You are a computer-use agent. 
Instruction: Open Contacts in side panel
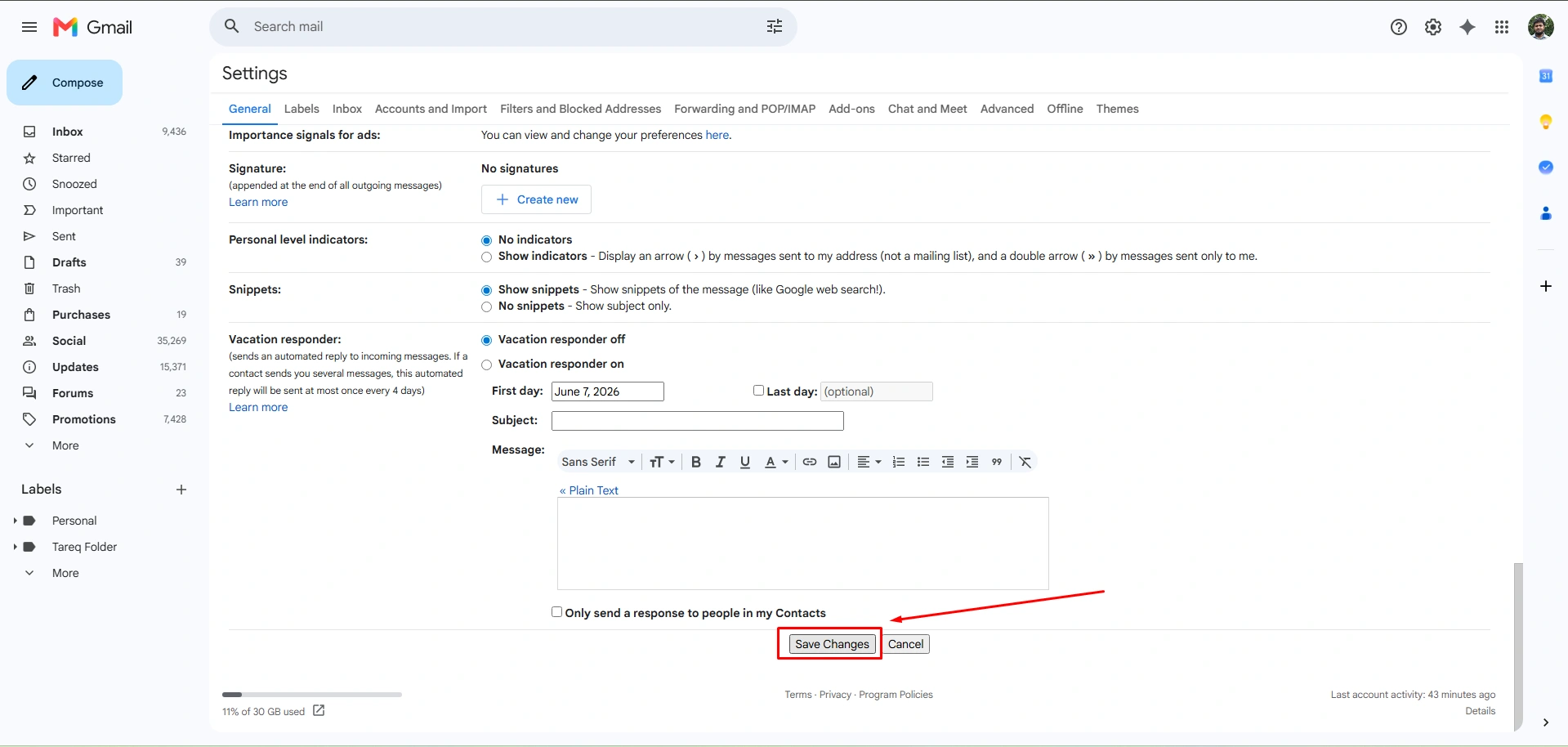click(1546, 213)
